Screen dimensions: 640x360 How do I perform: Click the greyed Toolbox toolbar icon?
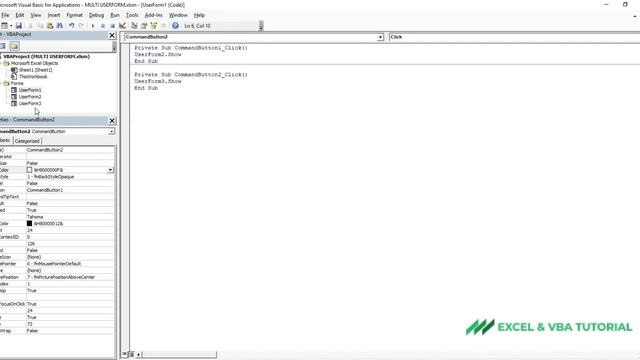pyautogui.click(x=164, y=26)
